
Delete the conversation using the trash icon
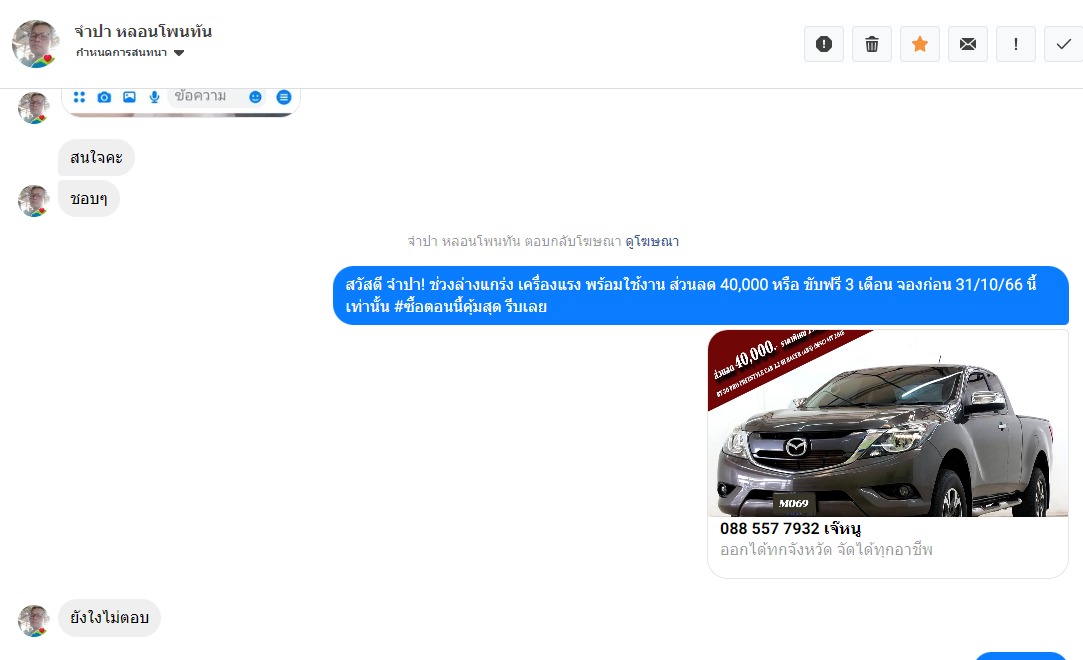coord(872,44)
